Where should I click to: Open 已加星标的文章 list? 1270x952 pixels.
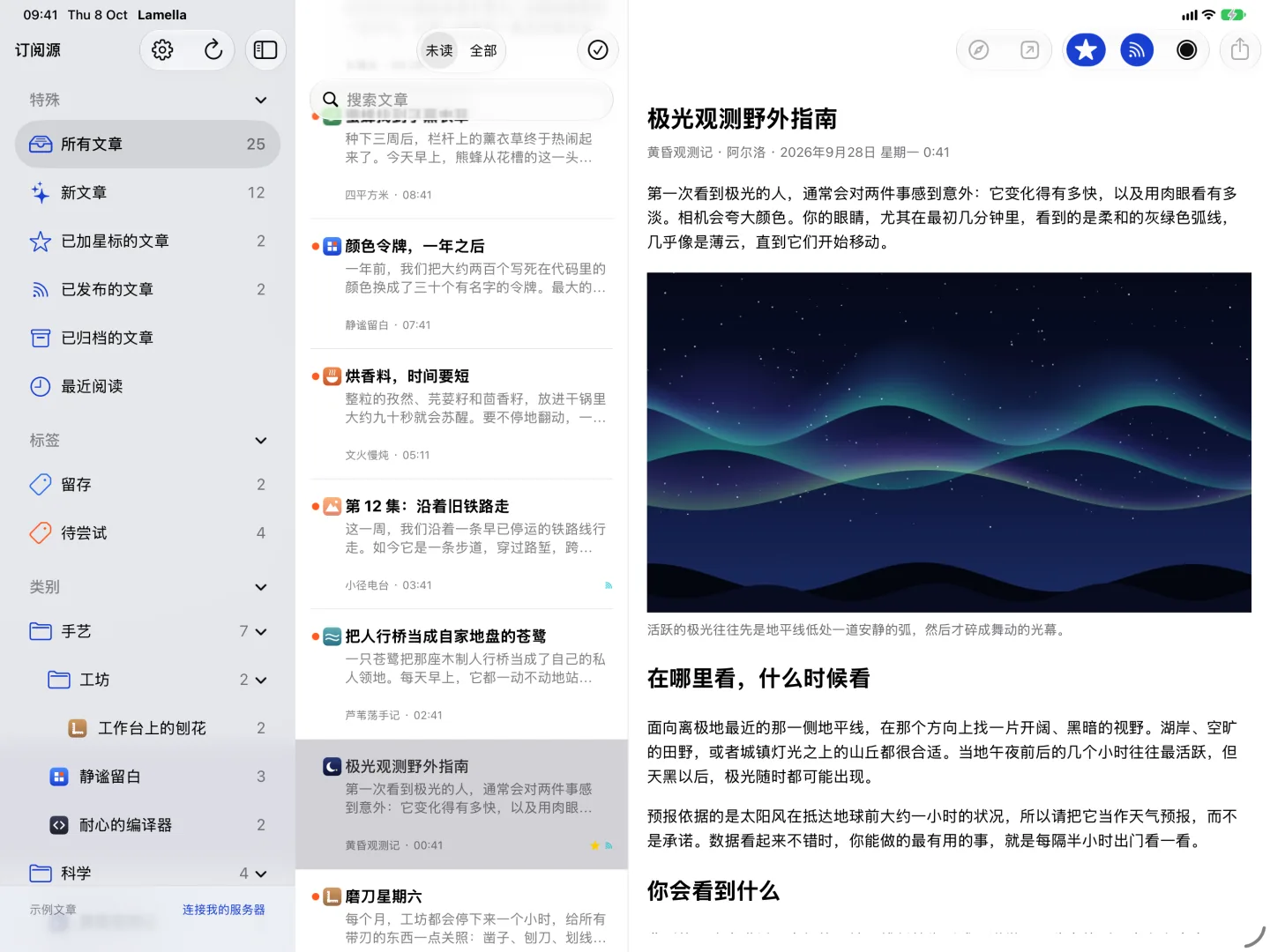pyautogui.click(x=147, y=242)
